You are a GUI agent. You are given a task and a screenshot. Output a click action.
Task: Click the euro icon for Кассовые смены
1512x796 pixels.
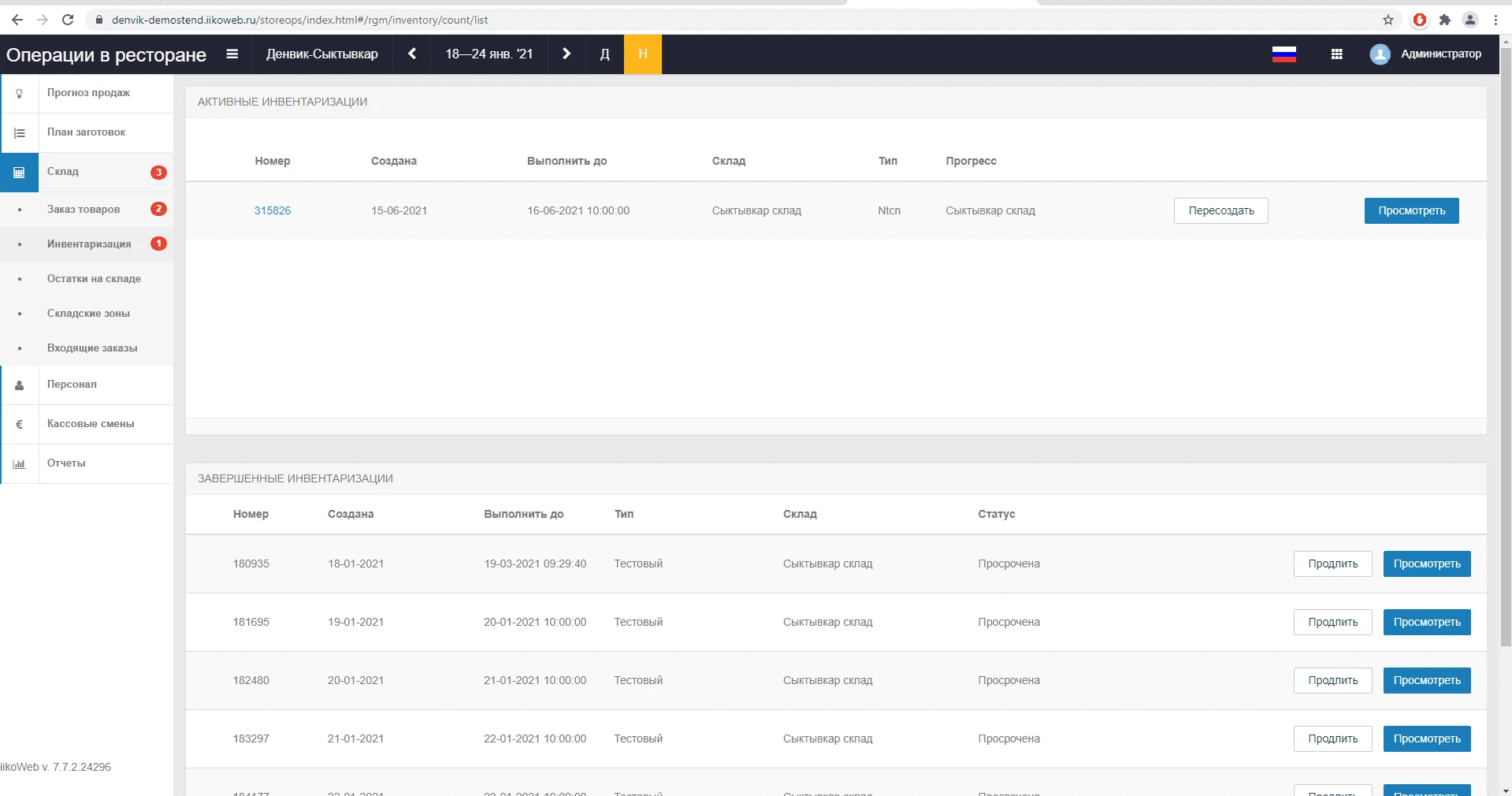point(20,425)
